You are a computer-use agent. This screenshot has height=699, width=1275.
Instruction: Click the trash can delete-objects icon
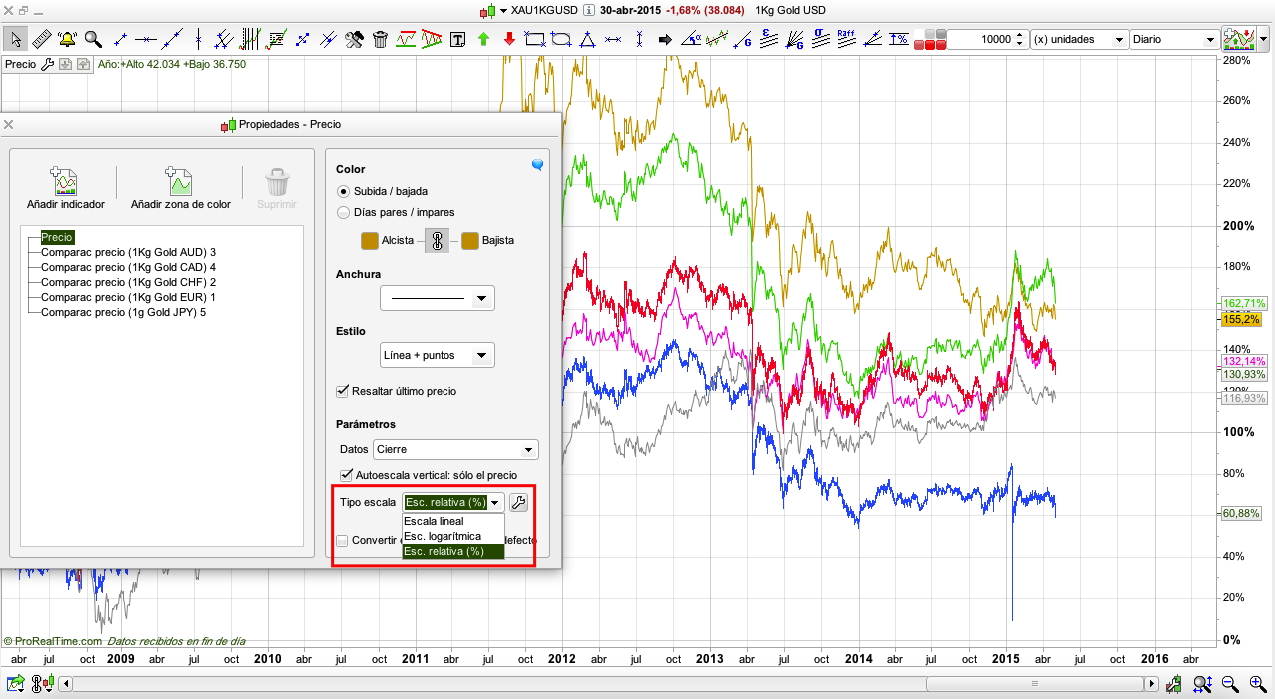(380, 39)
